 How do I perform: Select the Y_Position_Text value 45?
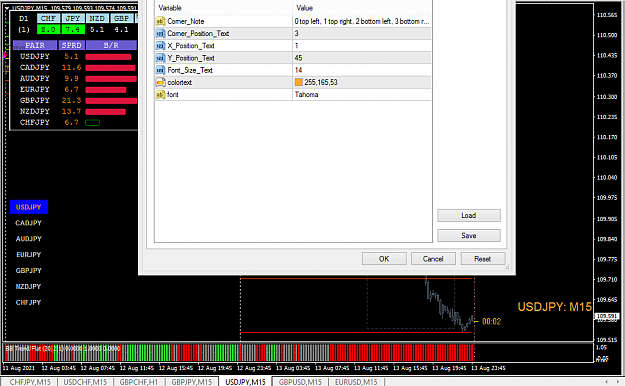(x=362, y=58)
